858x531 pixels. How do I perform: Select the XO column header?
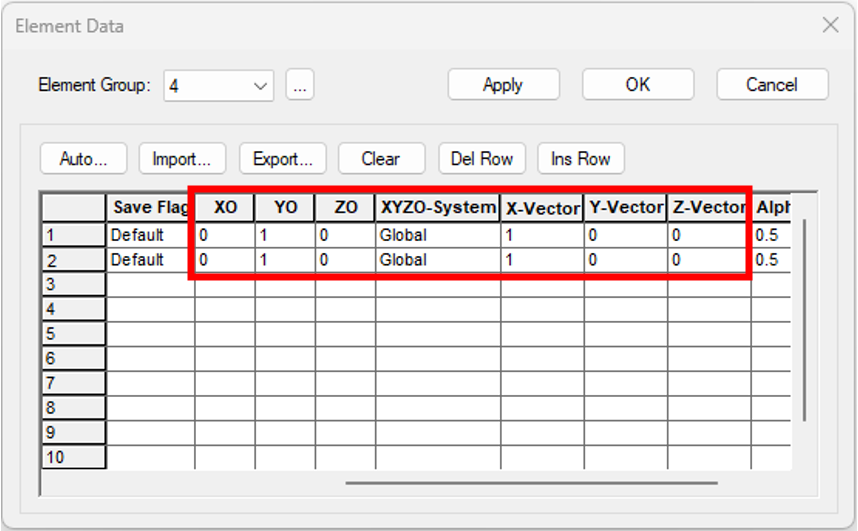(x=225, y=207)
